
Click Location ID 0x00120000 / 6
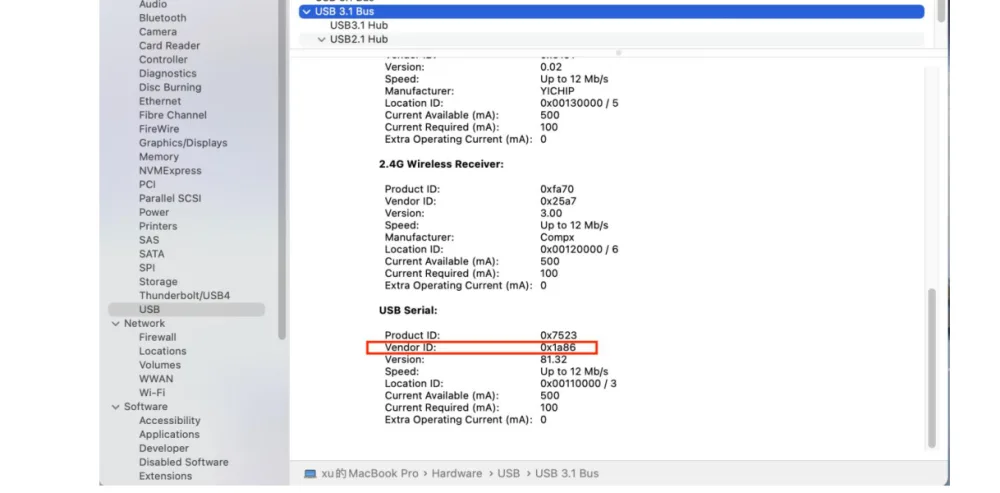tap(579, 249)
